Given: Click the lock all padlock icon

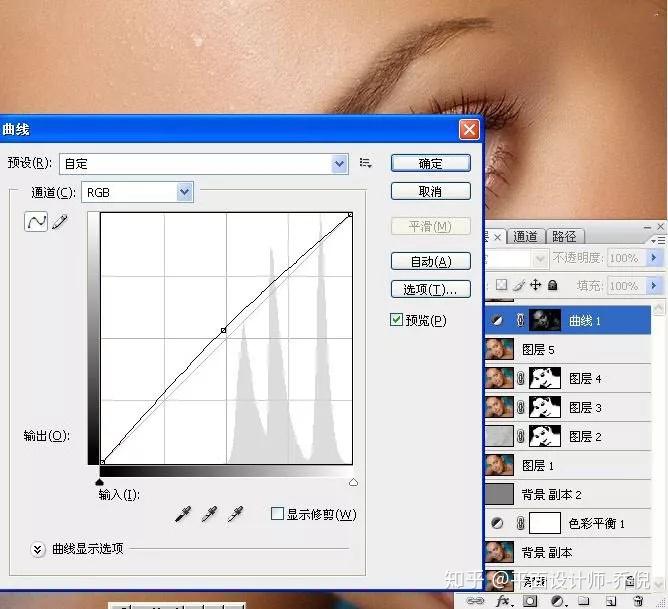Looking at the screenshot, I should pos(553,284).
